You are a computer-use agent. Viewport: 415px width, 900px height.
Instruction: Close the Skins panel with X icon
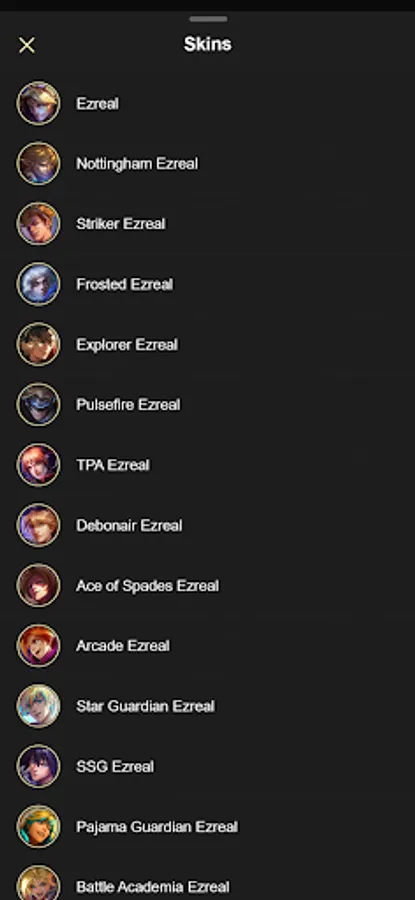click(x=27, y=45)
